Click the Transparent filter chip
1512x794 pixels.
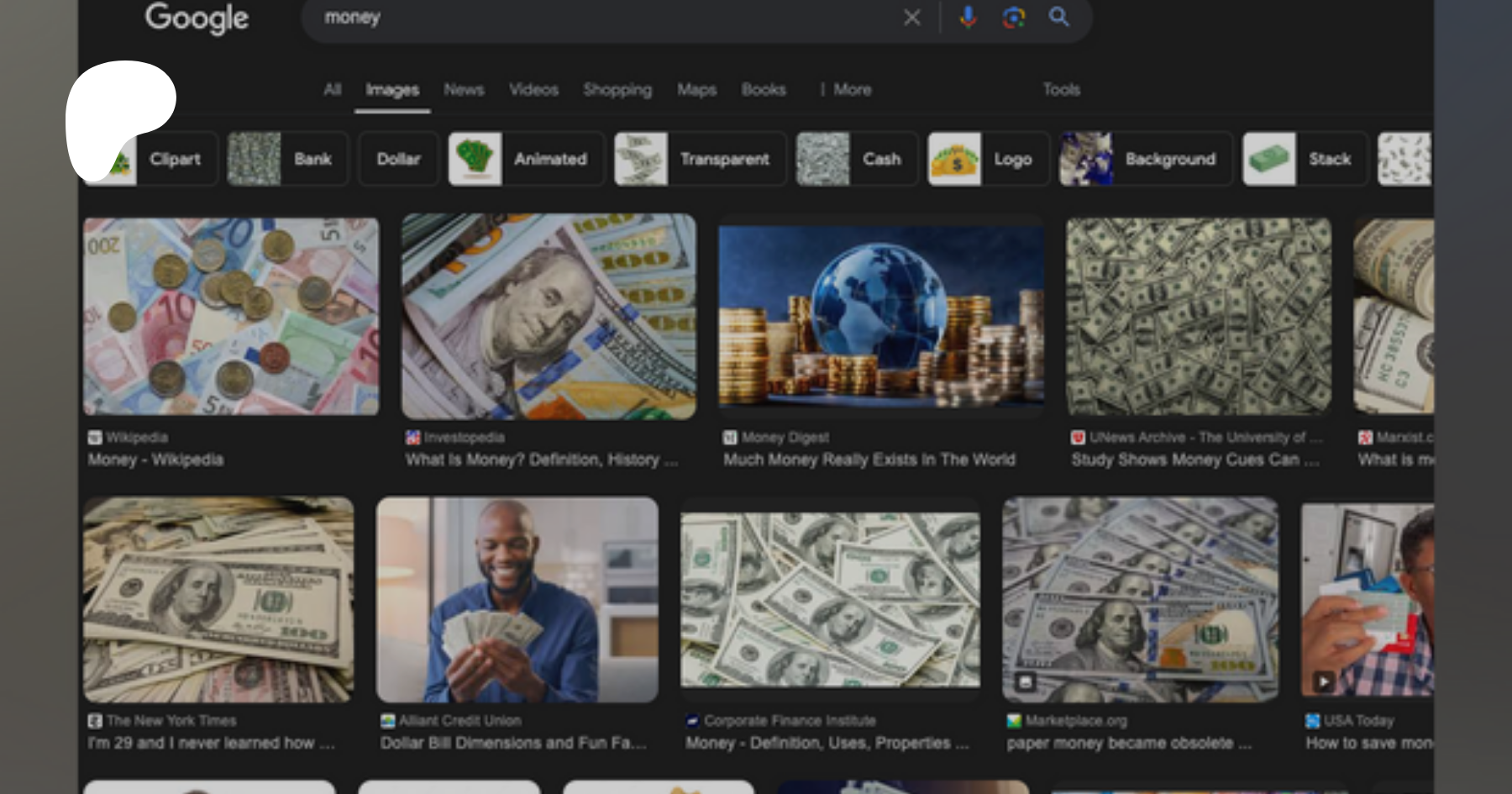click(x=700, y=159)
